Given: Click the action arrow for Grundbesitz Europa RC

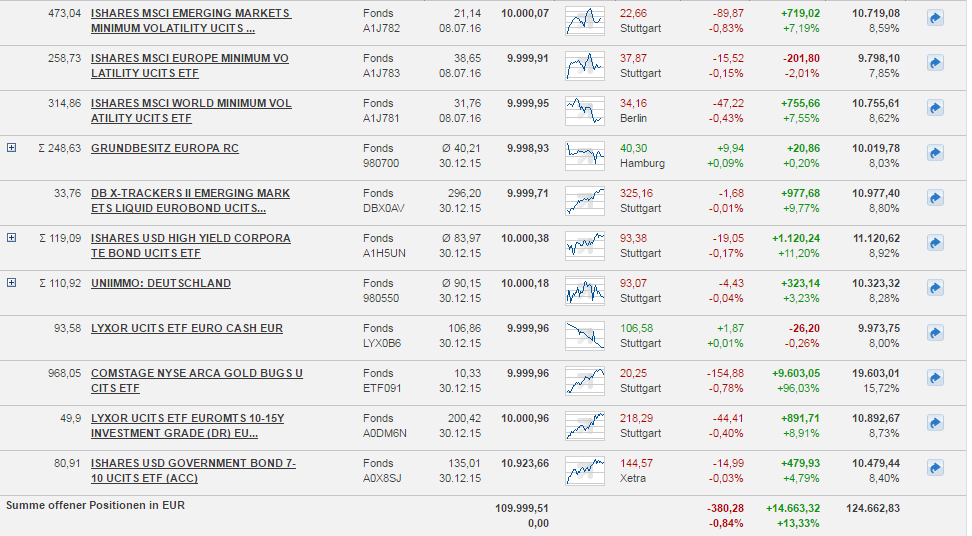Looking at the screenshot, I should pos(935,154).
